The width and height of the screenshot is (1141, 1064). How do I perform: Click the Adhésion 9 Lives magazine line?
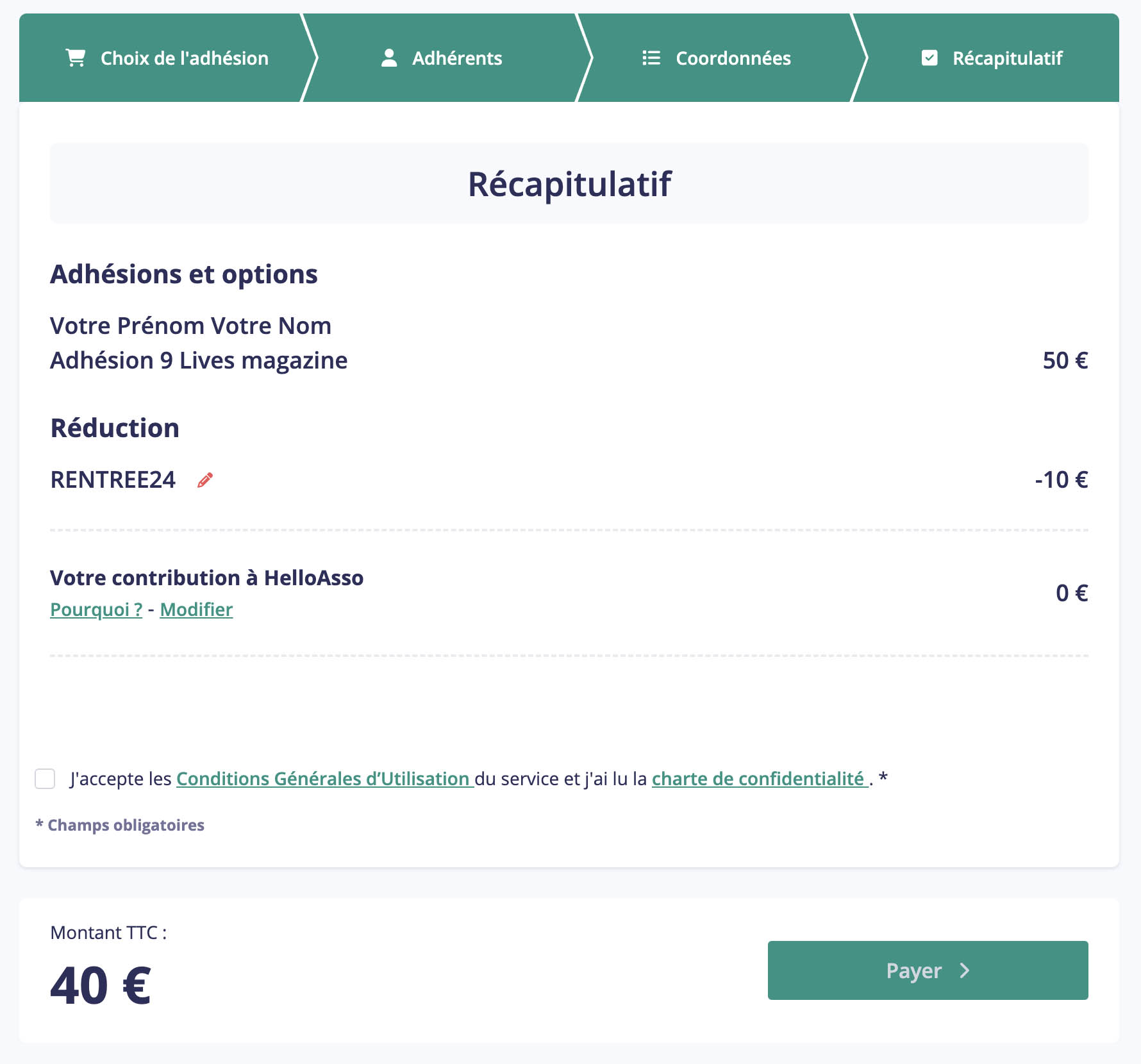point(199,361)
